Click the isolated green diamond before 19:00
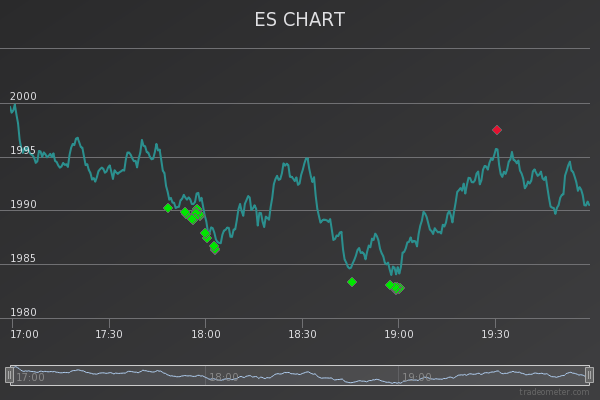Image resolution: width=600 pixels, height=400 pixels. click(352, 282)
